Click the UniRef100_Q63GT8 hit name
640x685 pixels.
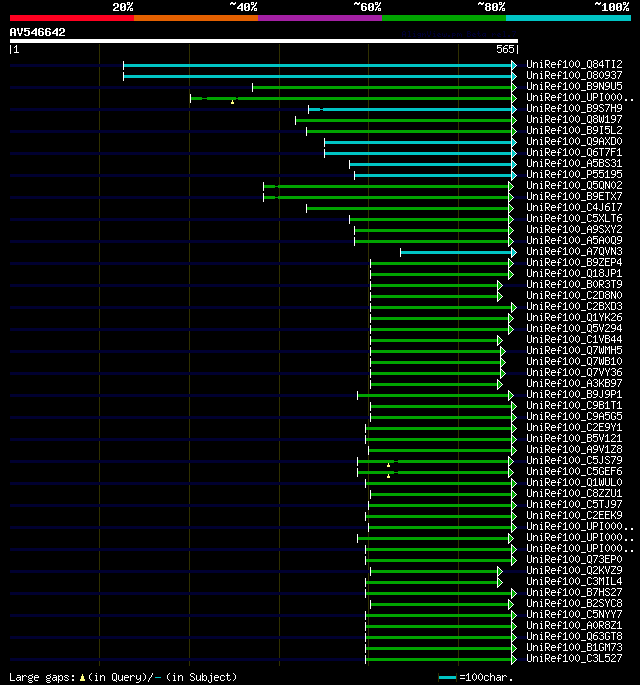pos(574,637)
